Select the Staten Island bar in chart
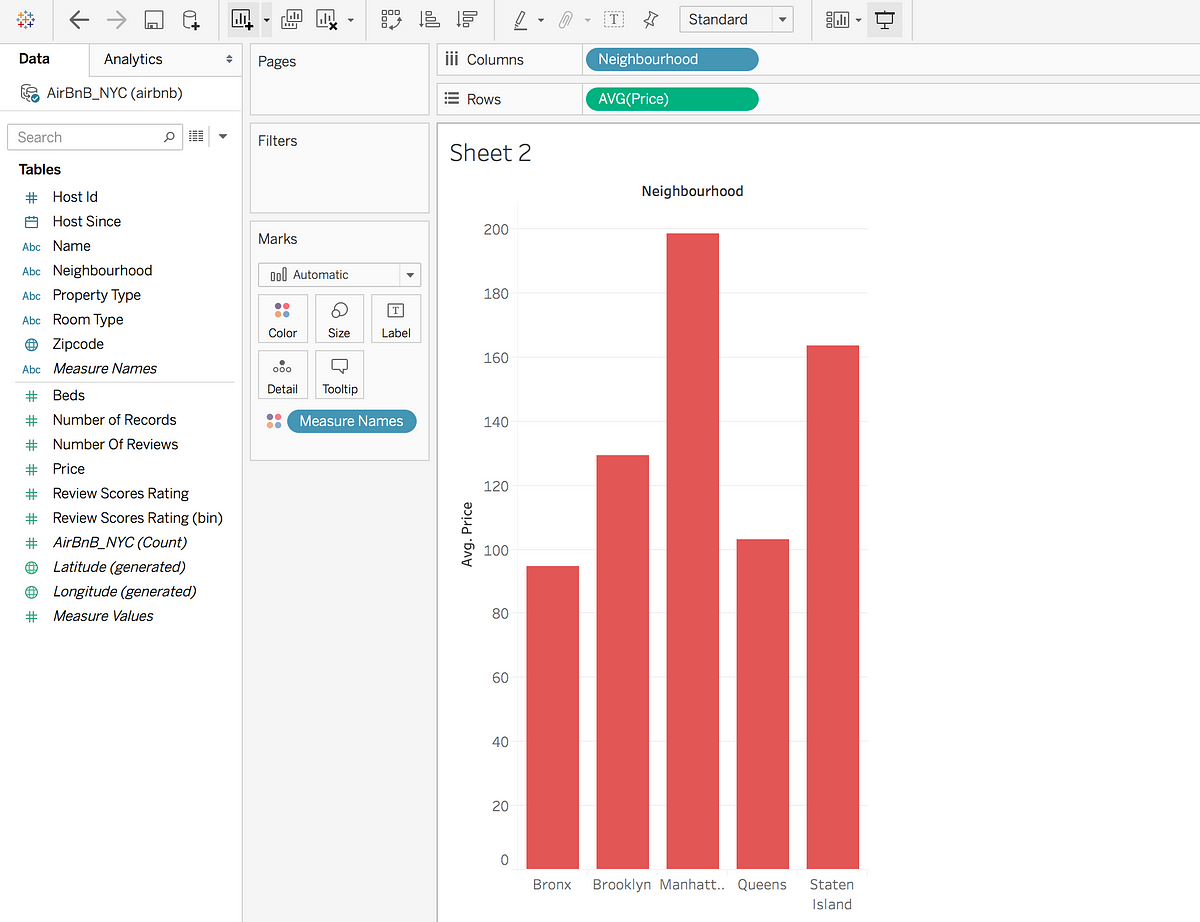 tap(833, 607)
